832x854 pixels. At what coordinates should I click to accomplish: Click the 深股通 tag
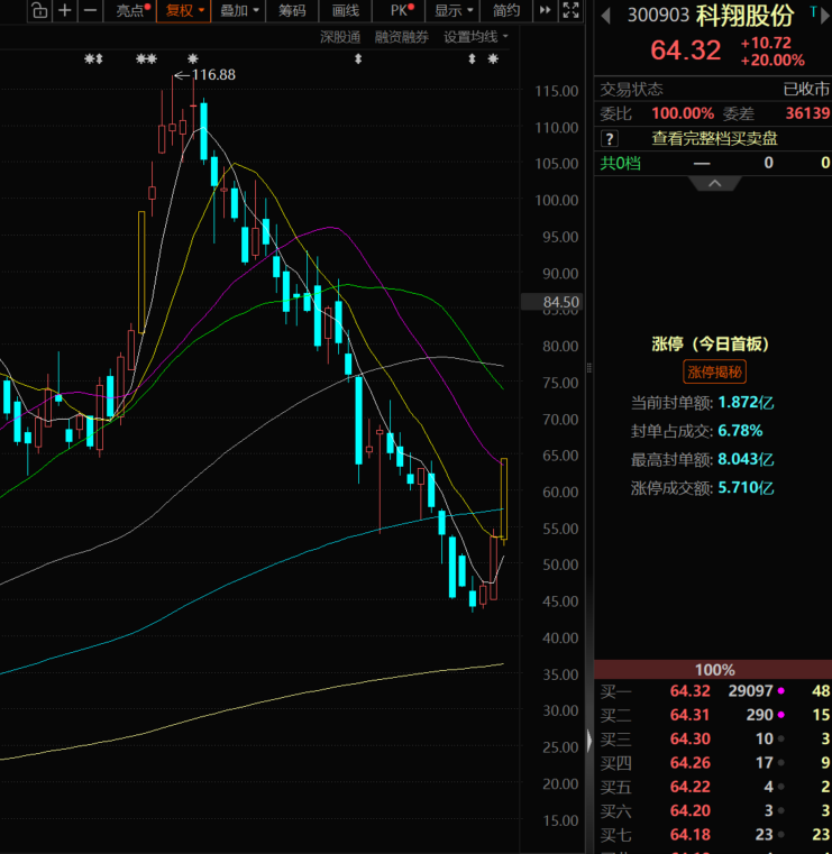point(340,37)
